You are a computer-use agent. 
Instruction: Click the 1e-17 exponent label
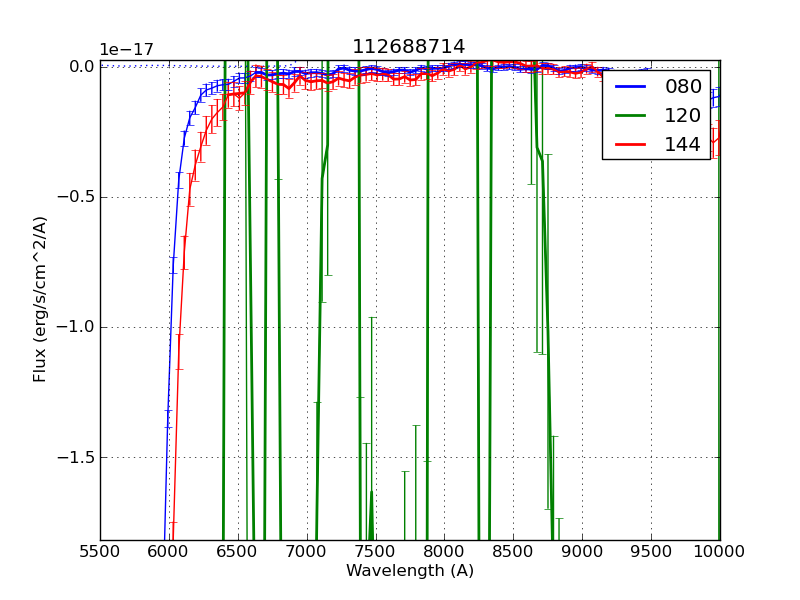point(127,50)
